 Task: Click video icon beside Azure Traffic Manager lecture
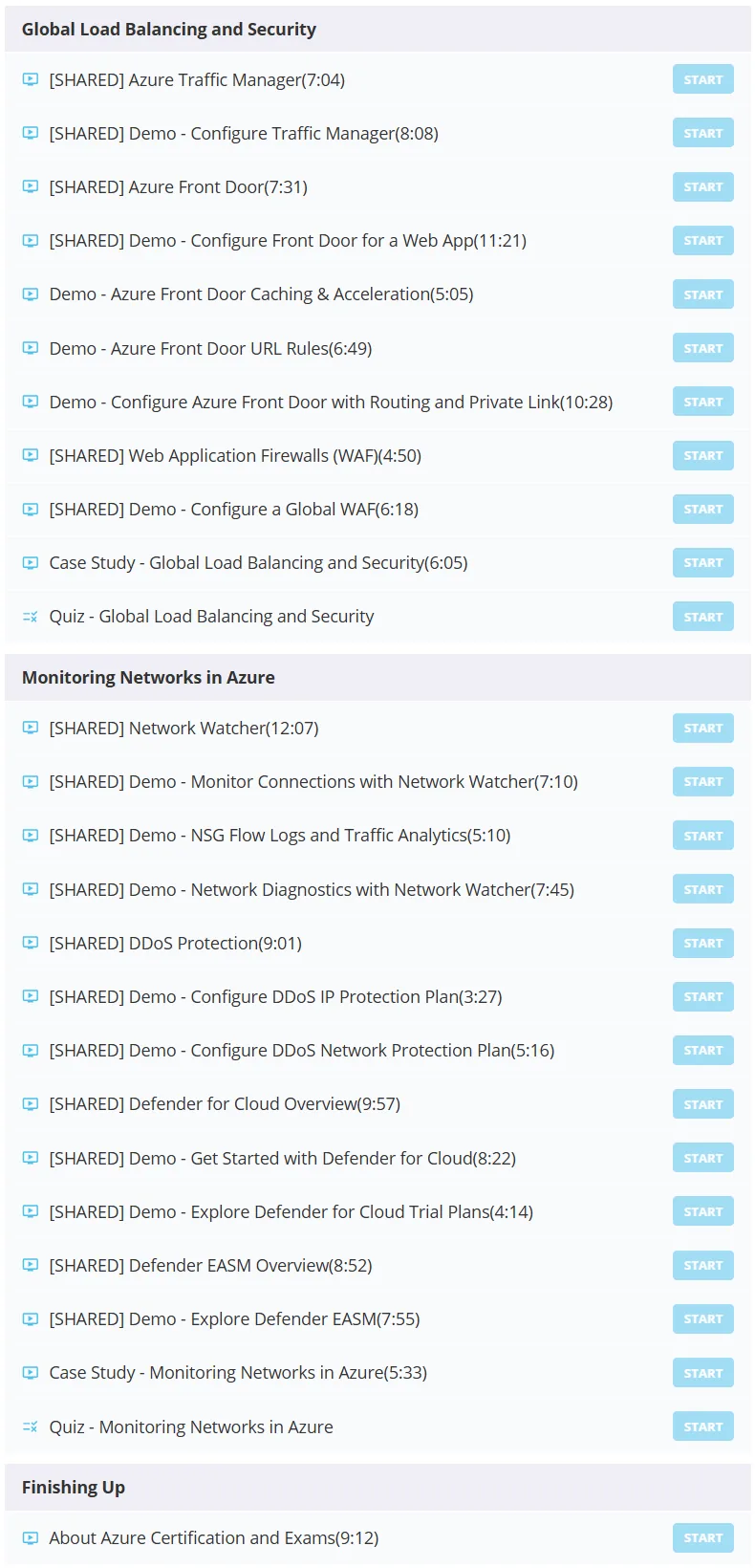(31, 79)
